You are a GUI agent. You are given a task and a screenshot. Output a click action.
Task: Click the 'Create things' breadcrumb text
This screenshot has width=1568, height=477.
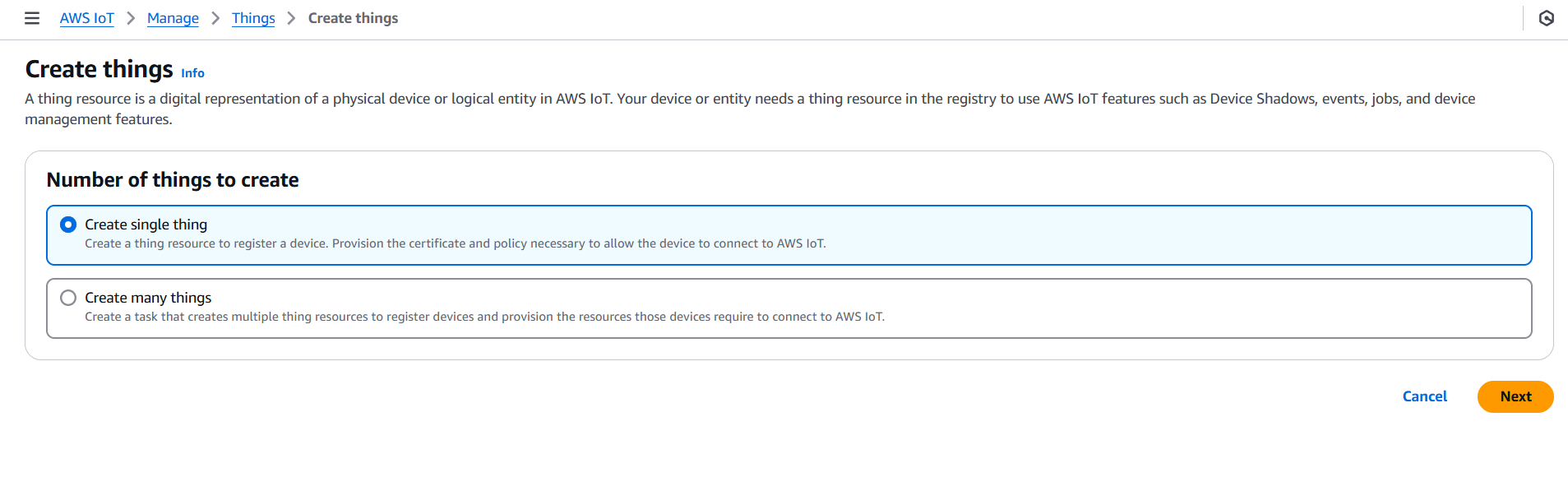pyautogui.click(x=353, y=18)
